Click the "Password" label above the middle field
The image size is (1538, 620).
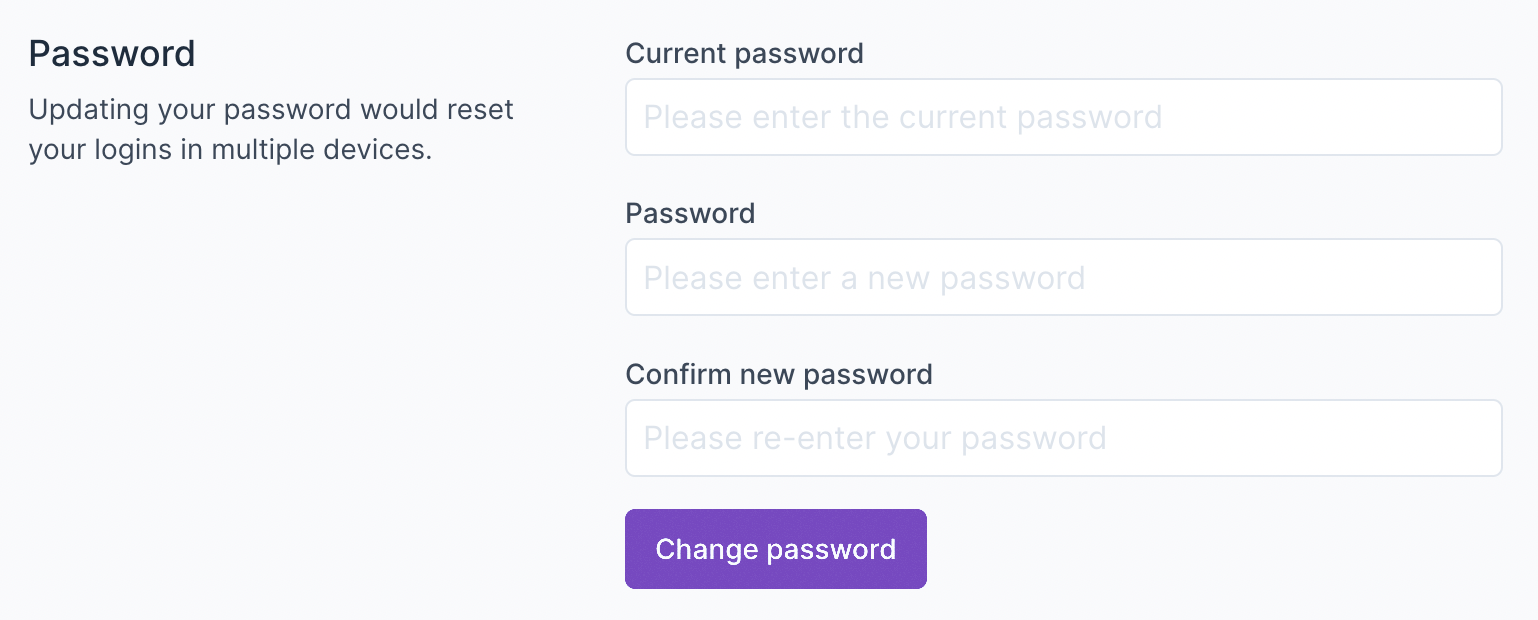tap(690, 213)
